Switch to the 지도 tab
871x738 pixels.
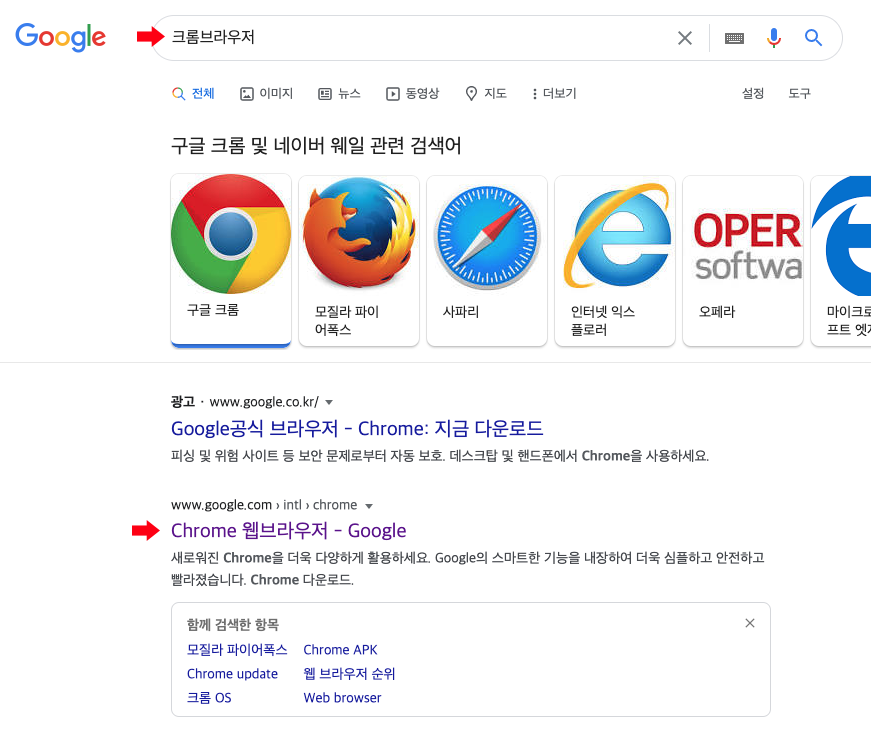486,93
